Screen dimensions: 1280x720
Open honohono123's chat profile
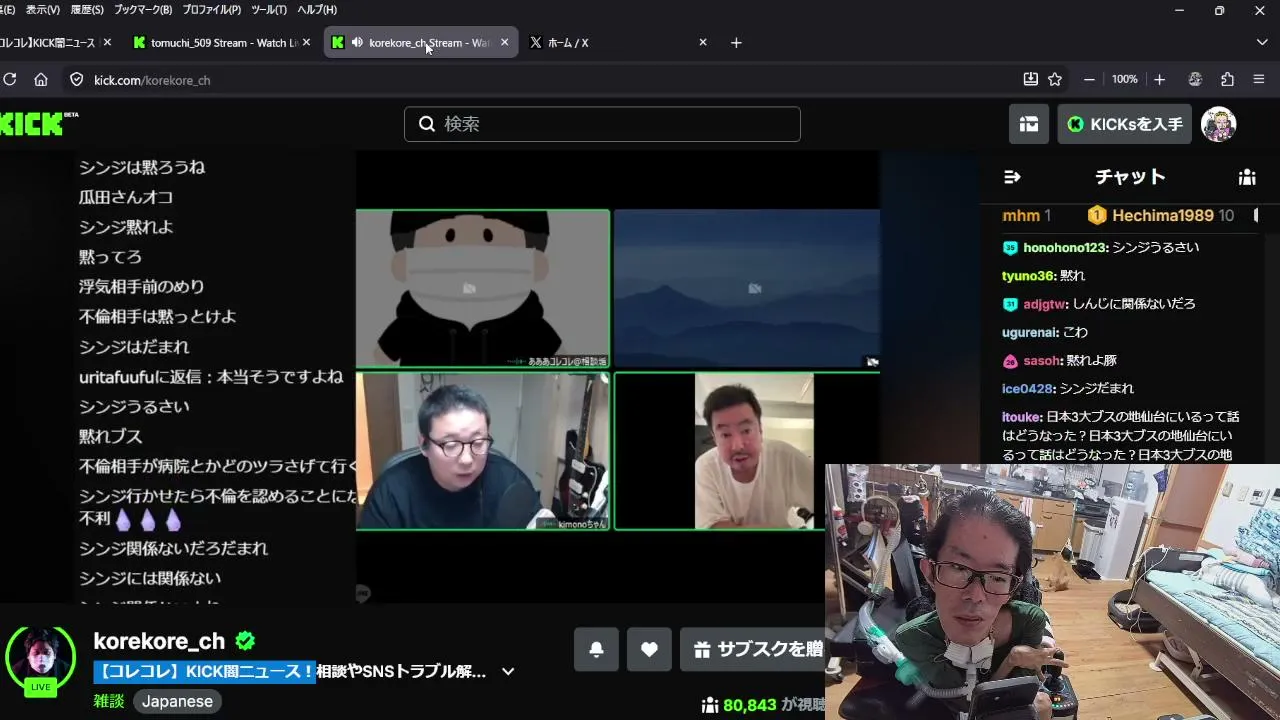coord(1065,247)
